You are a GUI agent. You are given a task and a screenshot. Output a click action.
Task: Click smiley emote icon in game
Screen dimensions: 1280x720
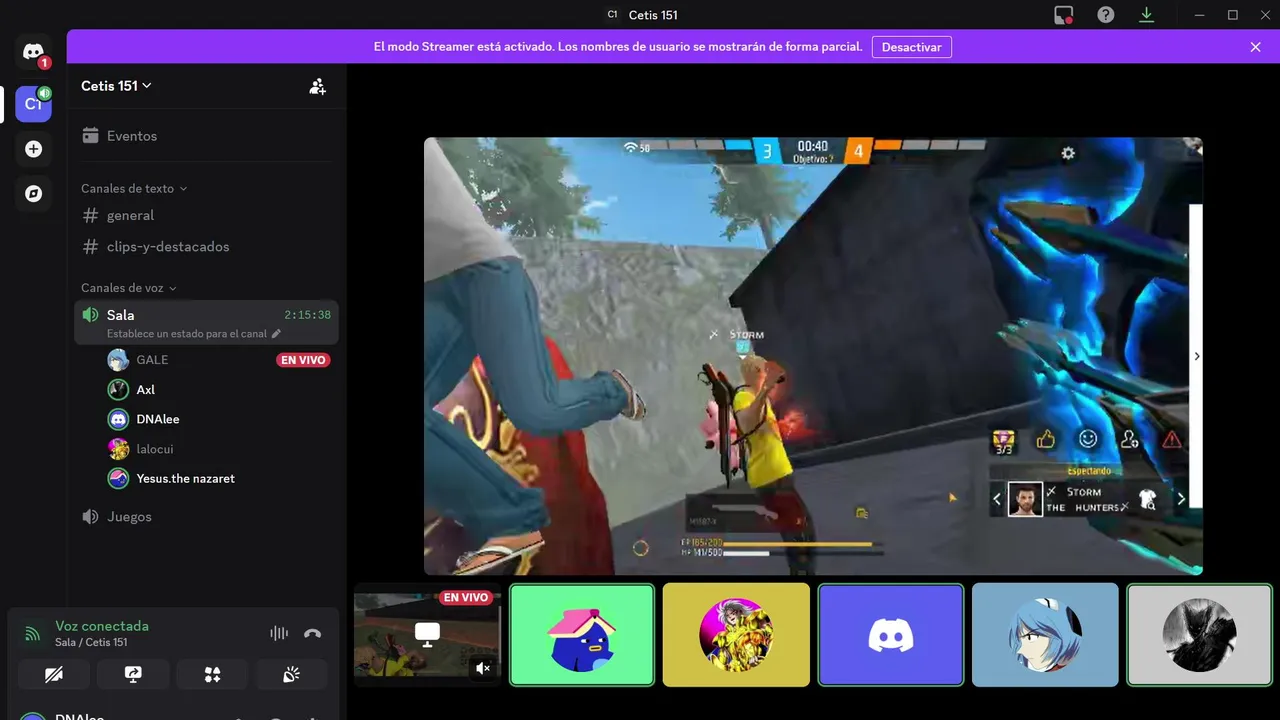click(x=1088, y=439)
